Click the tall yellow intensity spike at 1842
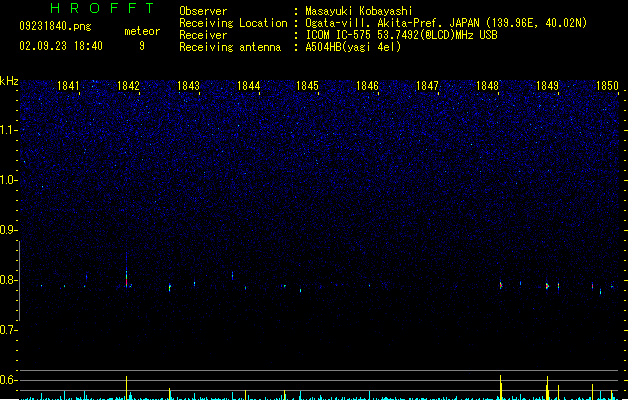The image size is (629, 400). pos(126,388)
